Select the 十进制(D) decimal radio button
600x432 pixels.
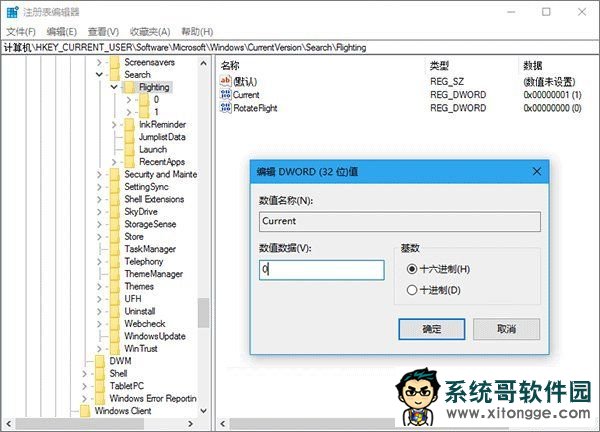(x=412, y=290)
